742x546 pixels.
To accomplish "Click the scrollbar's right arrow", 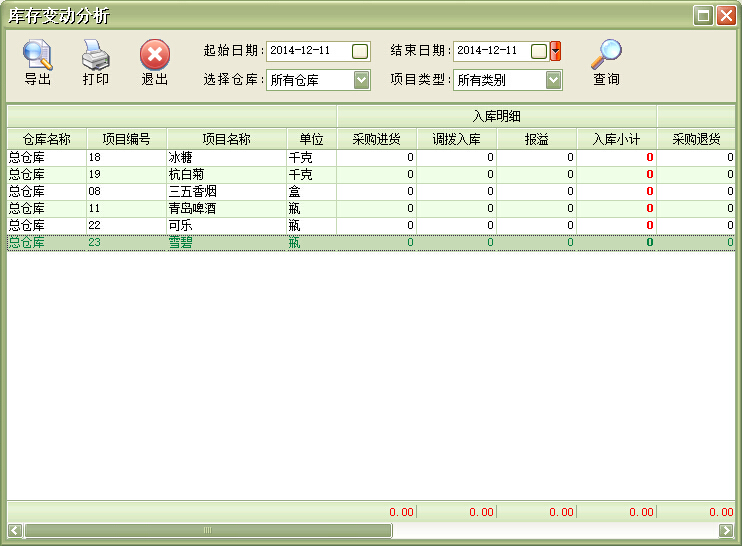I will [727, 530].
